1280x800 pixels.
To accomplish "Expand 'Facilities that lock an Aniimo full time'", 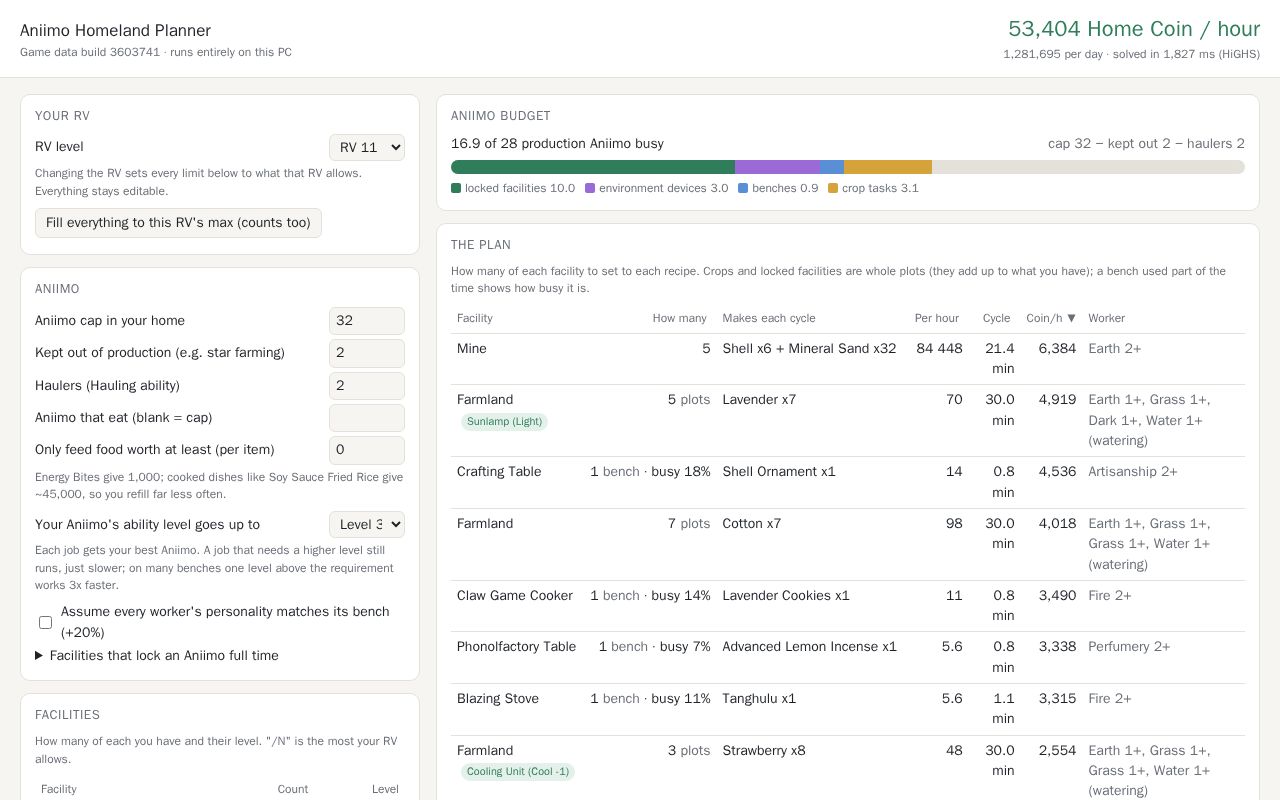I will coord(157,656).
